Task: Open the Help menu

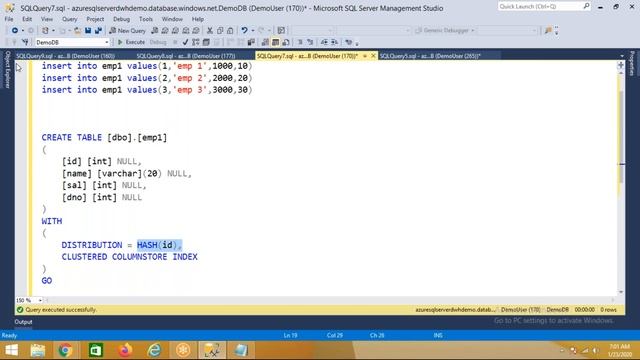Action: tap(198, 19)
